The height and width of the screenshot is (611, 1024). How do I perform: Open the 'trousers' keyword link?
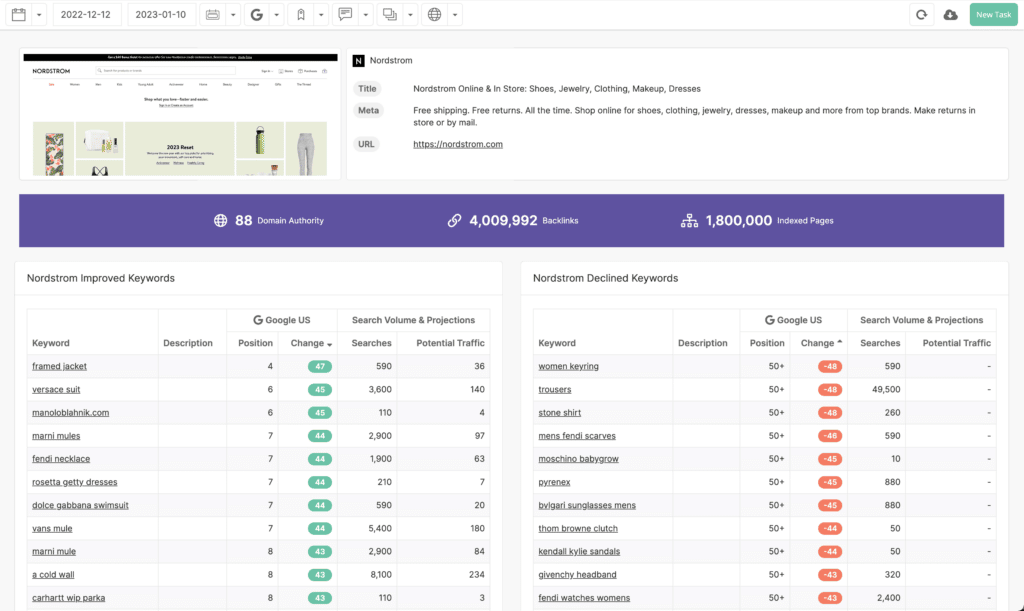click(554, 390)
